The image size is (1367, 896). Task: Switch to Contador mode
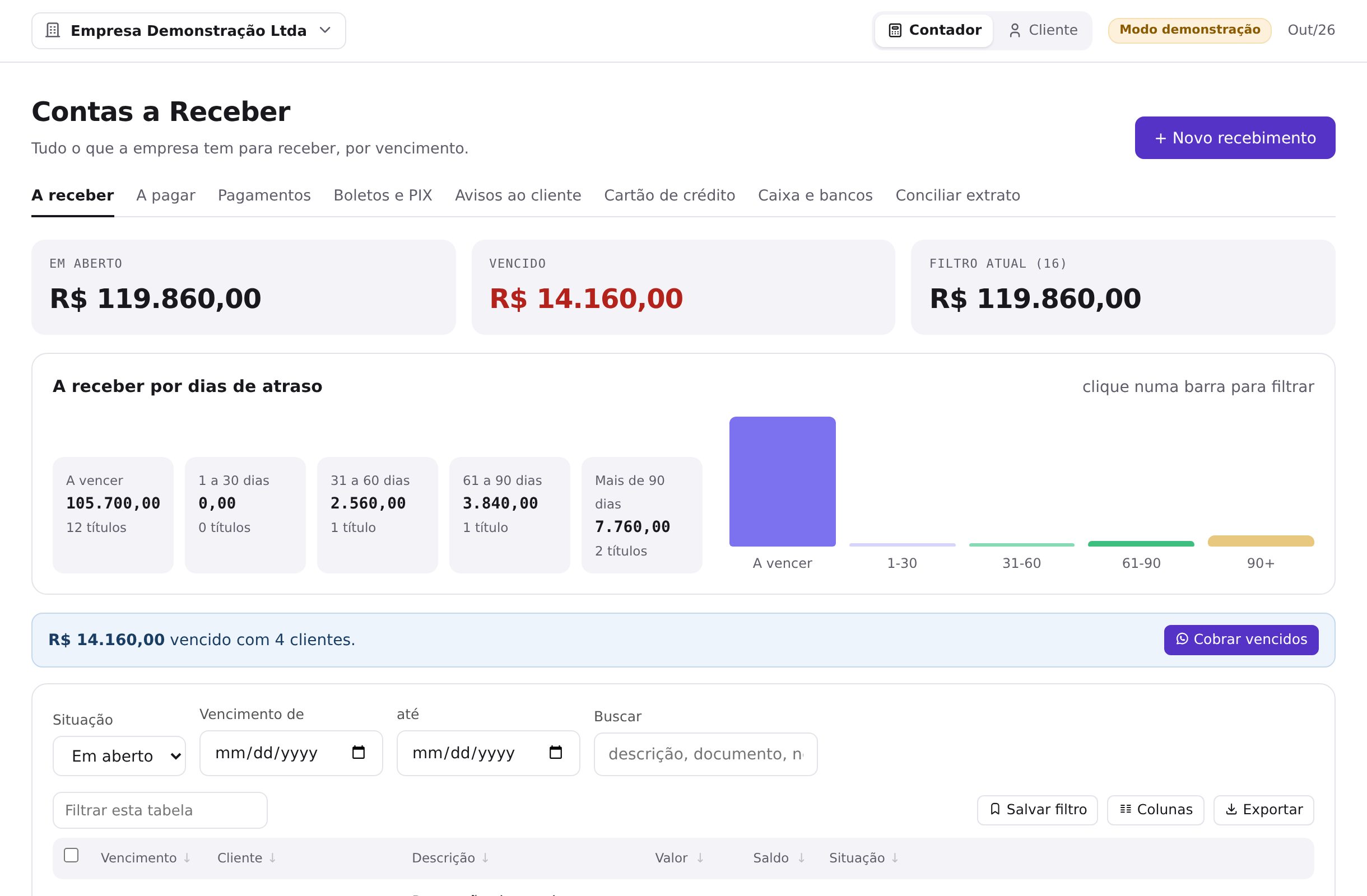tap(934, 30)
